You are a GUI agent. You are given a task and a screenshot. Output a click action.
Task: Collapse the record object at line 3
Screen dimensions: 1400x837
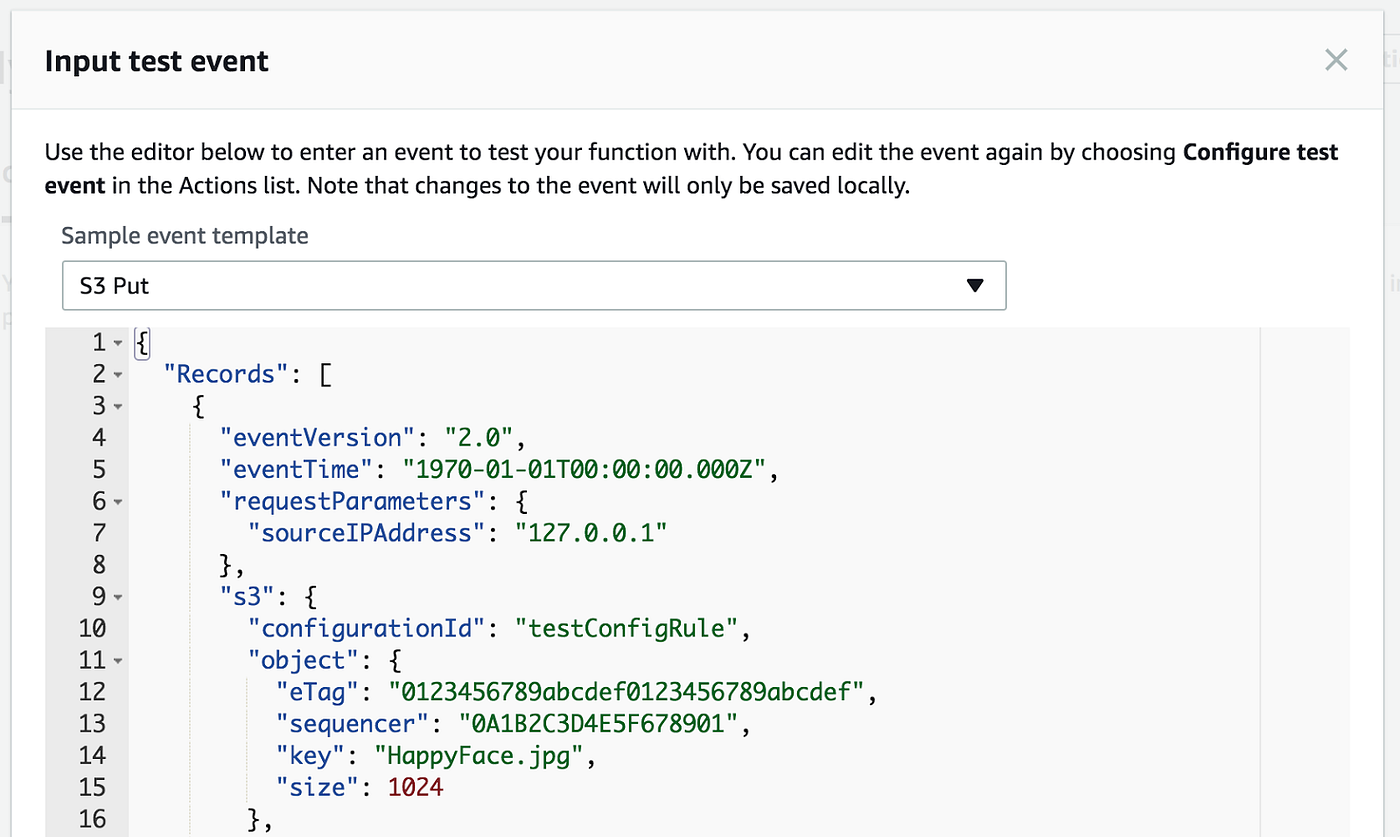pyautogui.click(x=118, y=407)
